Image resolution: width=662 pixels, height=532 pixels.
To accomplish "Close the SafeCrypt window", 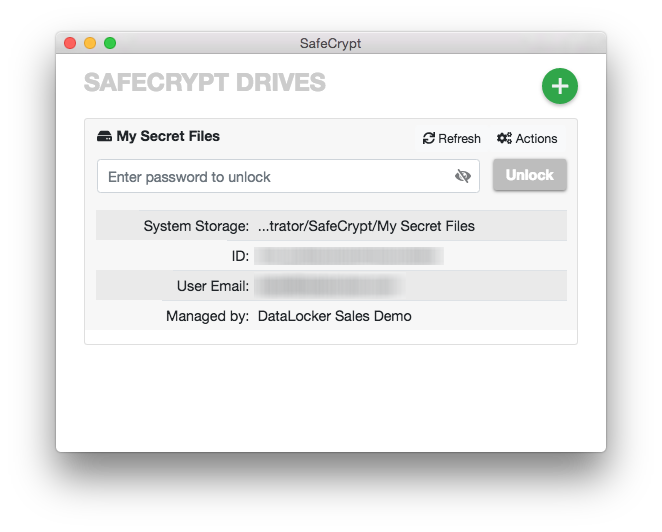I will click(x=70, y=43).
